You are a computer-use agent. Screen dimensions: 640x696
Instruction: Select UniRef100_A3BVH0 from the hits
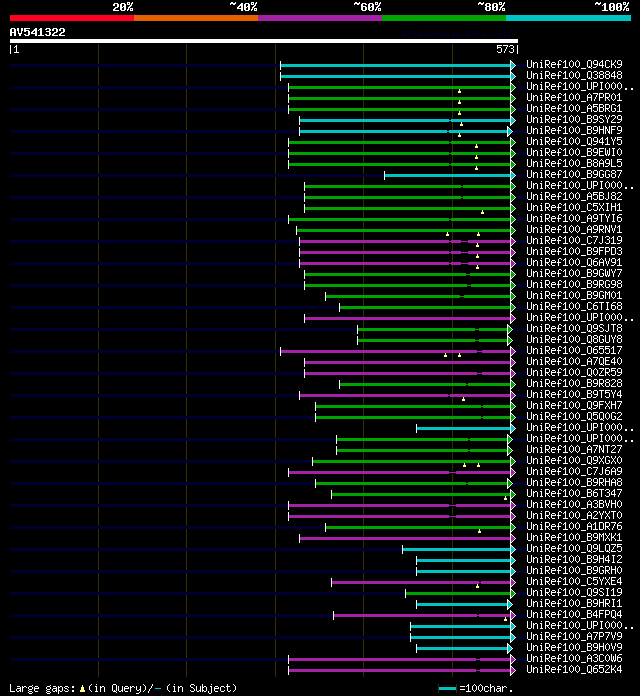click(x=574, y=504)
